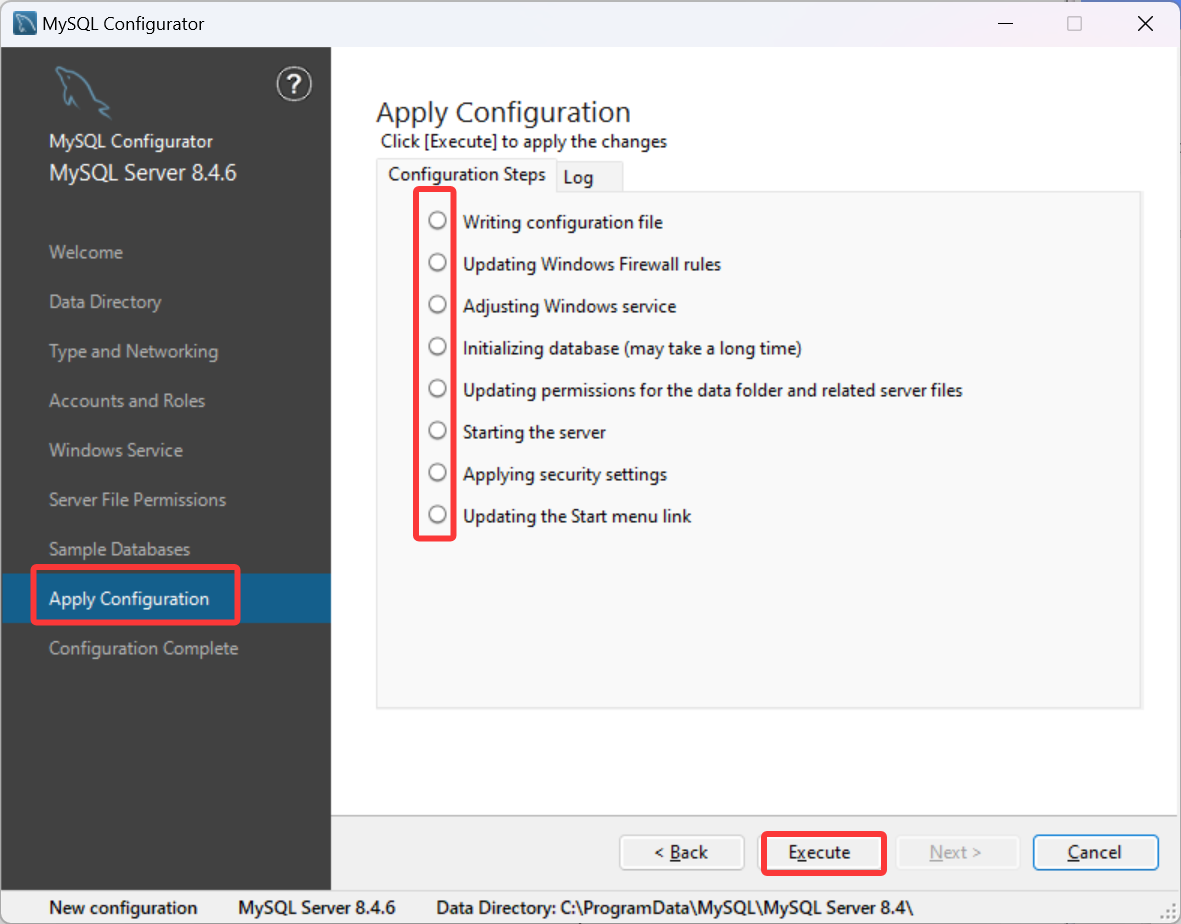Select the Applying security settings step circle
The image size is (1181, 924).
(437, 473)
